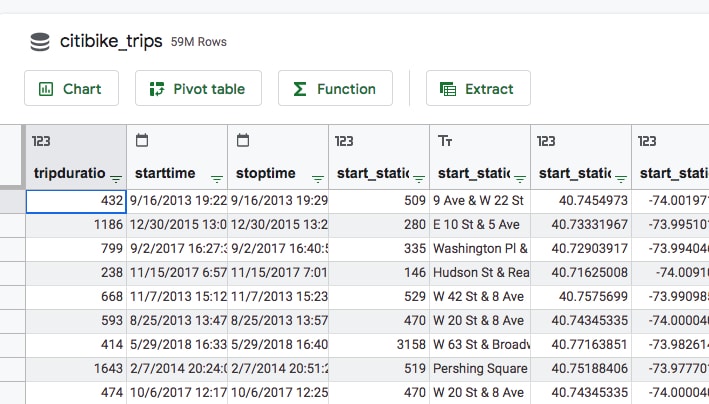Select latitude cell 40.77163851
The height and width of the screenshot is (404, 709).
(x=581, y=345)
